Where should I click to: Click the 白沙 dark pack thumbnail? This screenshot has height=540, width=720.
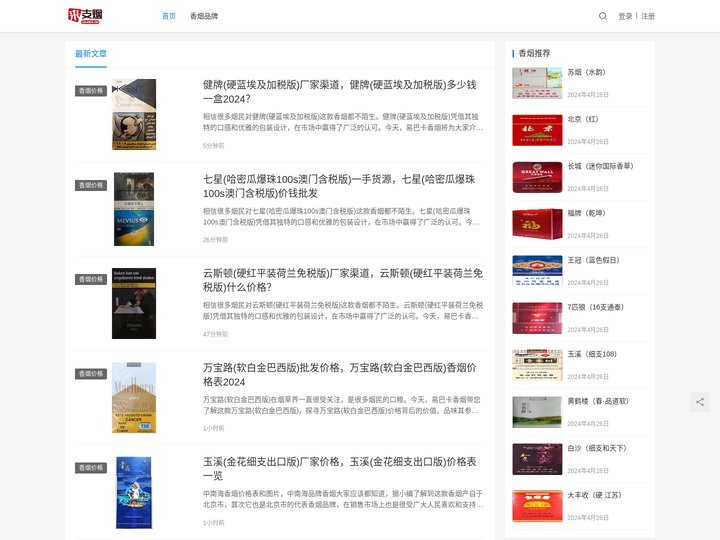point(537,459)
